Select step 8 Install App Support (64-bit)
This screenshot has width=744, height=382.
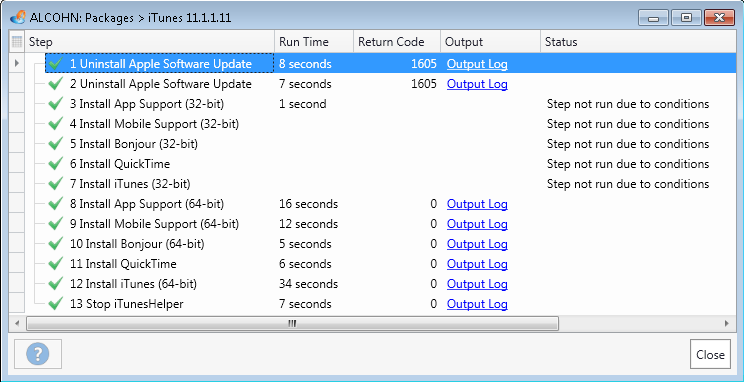pyautogui.click(x=147, y=204)
